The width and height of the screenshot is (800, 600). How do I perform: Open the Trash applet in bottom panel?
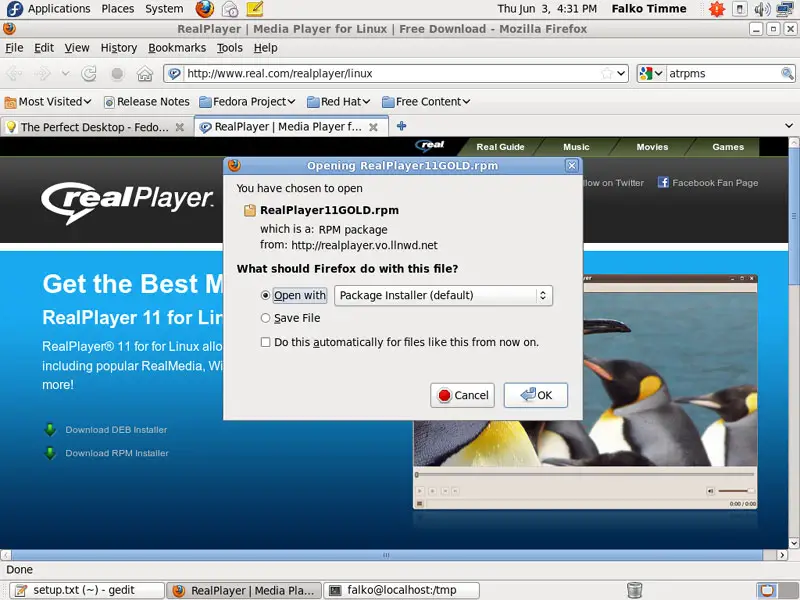(634, 590)
